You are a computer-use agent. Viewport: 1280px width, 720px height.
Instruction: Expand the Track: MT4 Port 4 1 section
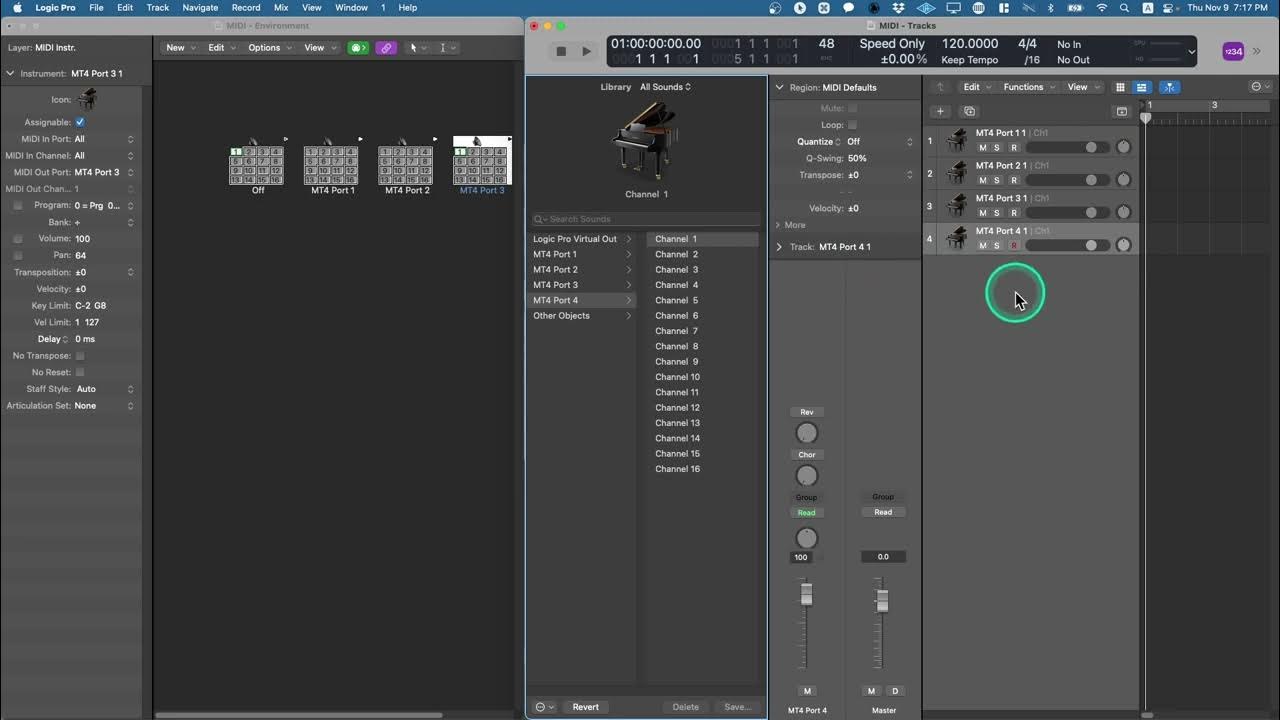779,247
